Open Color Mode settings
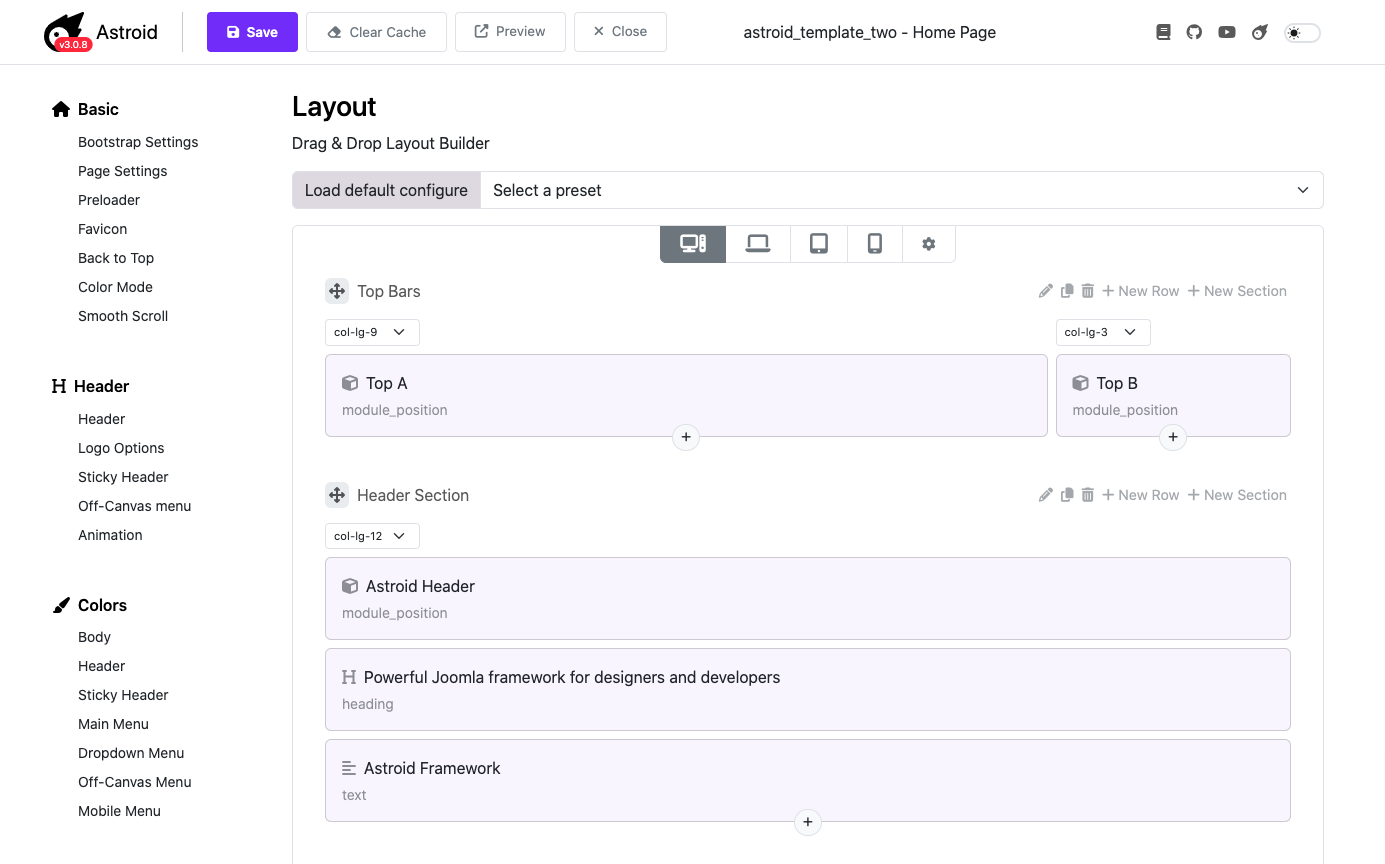The width and height of the screenshot is (1385, 864). (x=115, y=287)
